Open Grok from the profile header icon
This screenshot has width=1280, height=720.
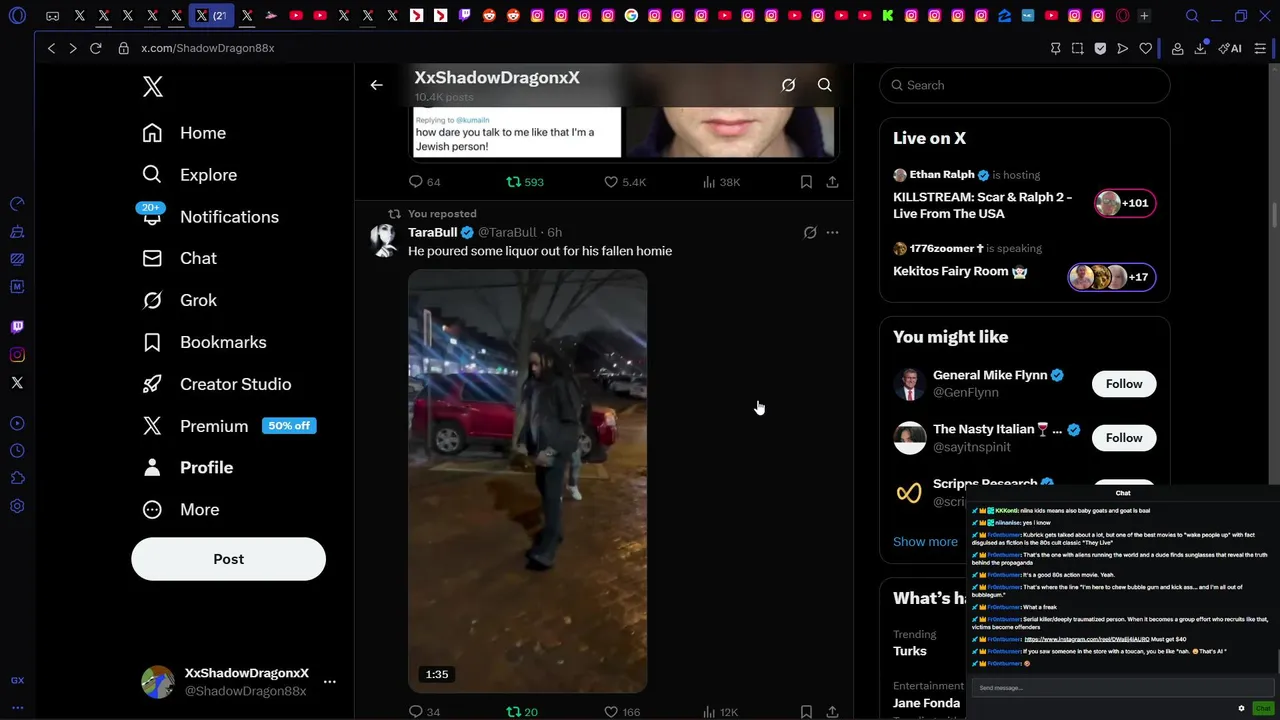(x=788, y=85)
